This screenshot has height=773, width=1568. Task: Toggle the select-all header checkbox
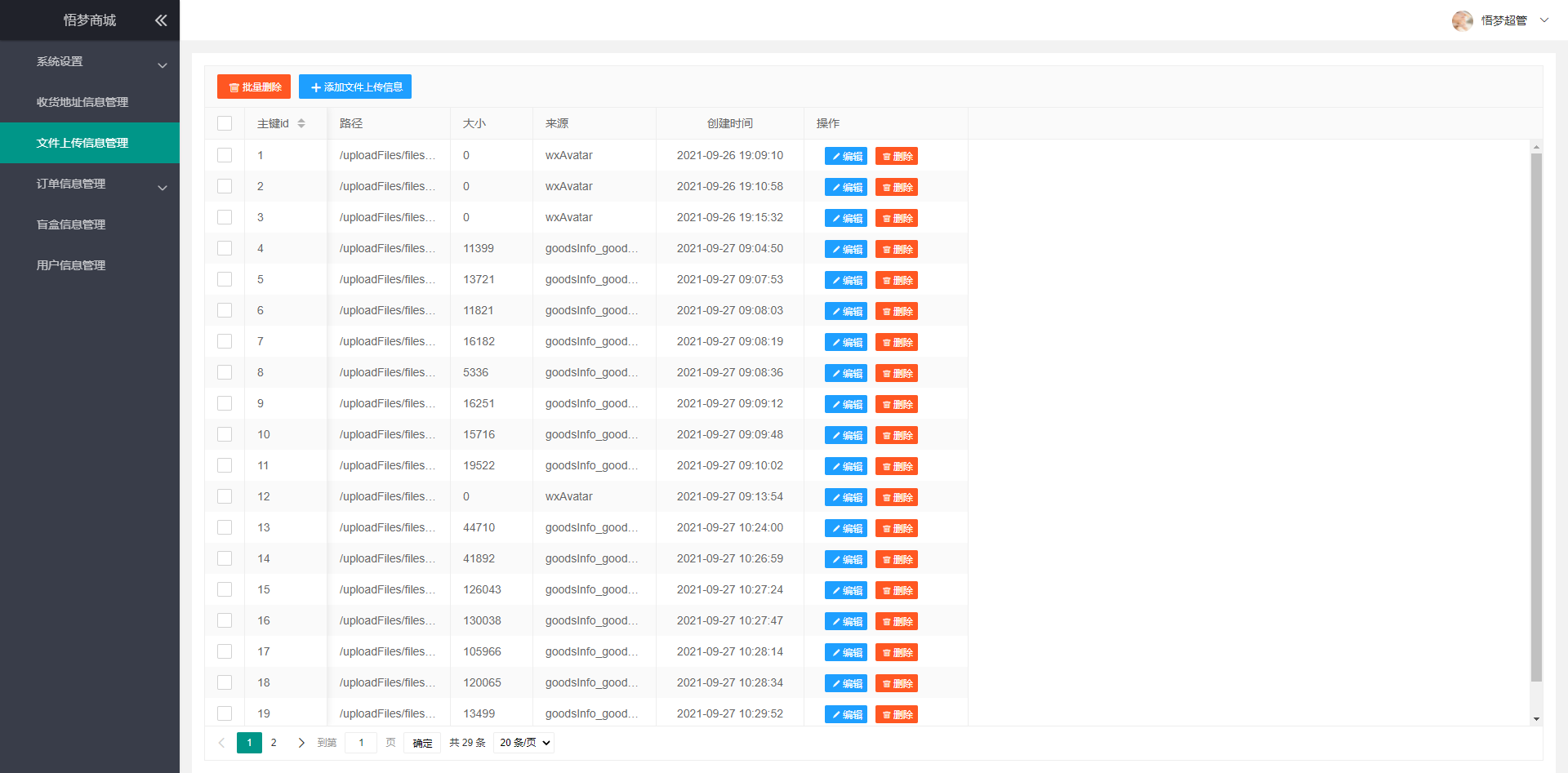click(x=225, y=123)
